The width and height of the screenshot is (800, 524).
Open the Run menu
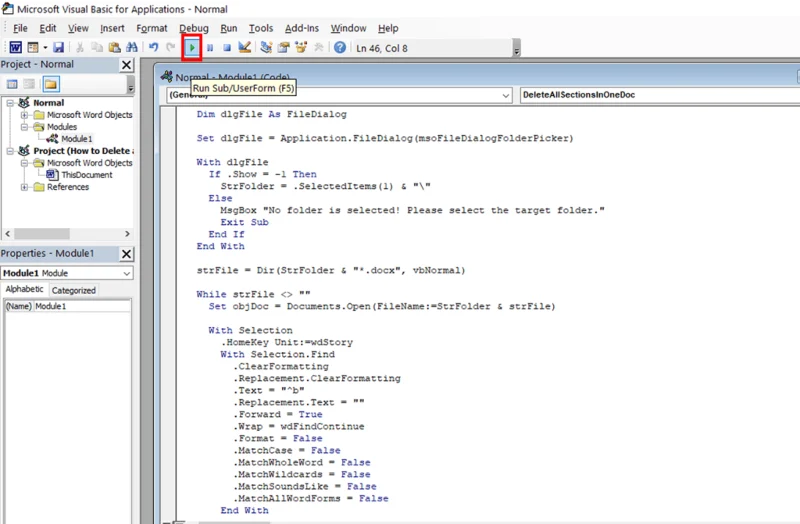coord(229,28)
